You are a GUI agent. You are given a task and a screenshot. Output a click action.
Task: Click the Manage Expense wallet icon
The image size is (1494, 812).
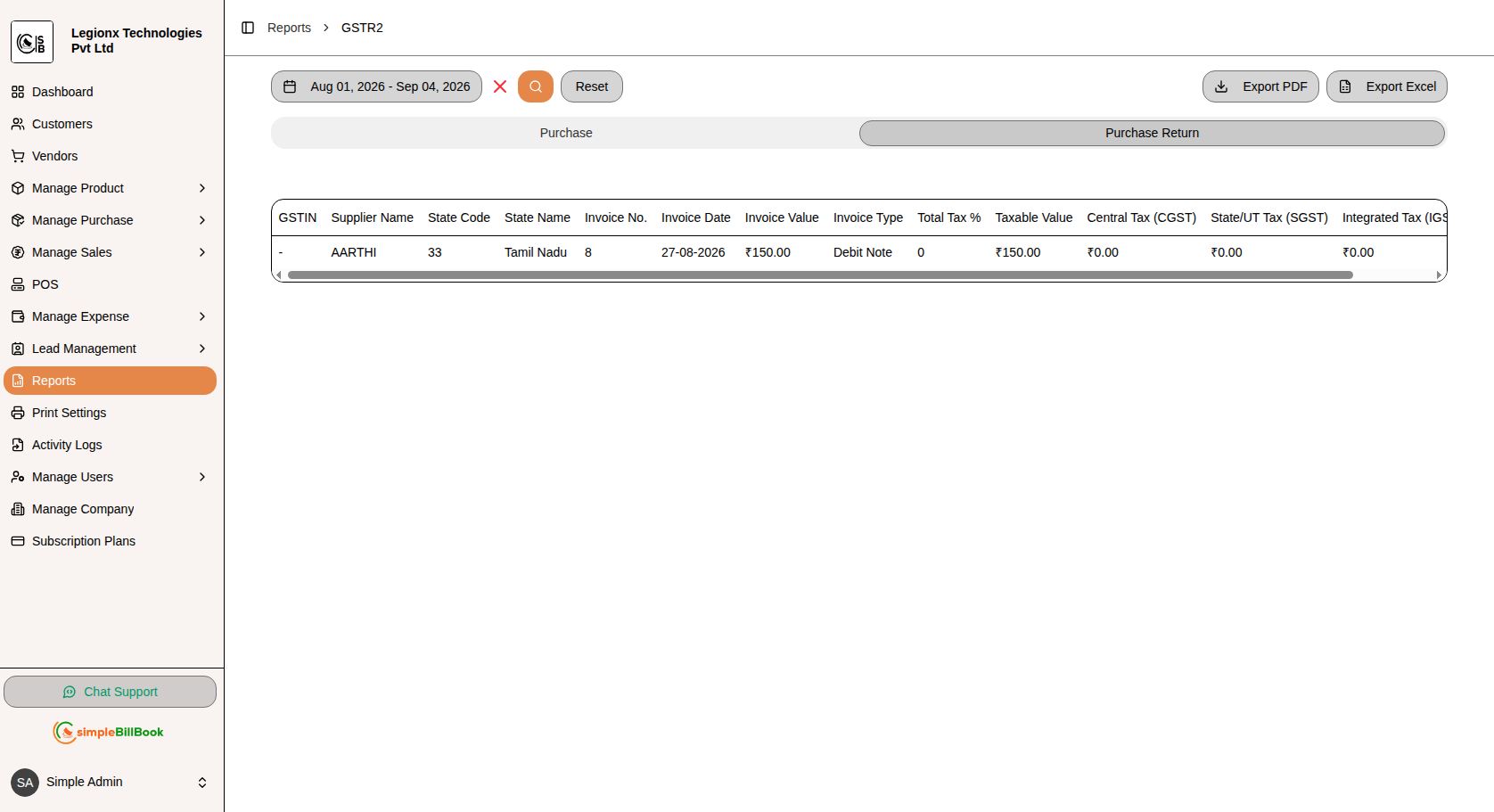(x=18, y=316)
